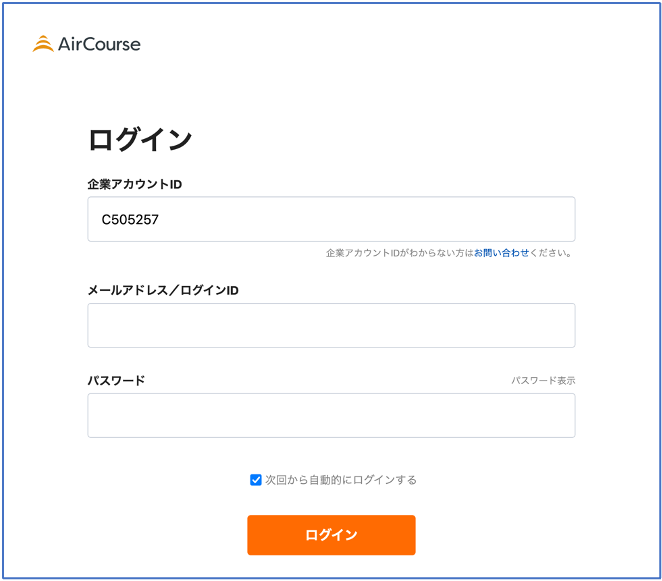The image size is (662, 581).
Task: Open the お問い合わせ contact link
Action: tap(501, 253)
